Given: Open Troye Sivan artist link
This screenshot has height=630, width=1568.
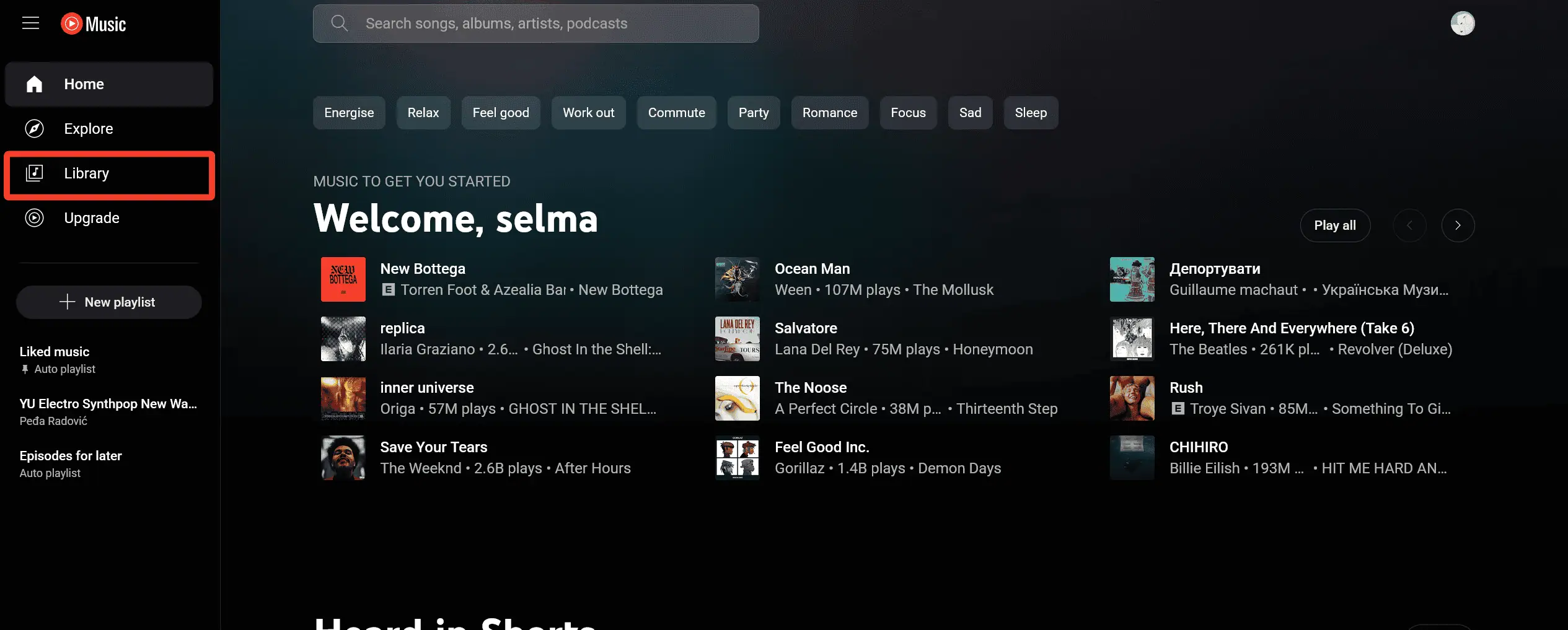Looking at the screenshot, I should pos(1228,409).
